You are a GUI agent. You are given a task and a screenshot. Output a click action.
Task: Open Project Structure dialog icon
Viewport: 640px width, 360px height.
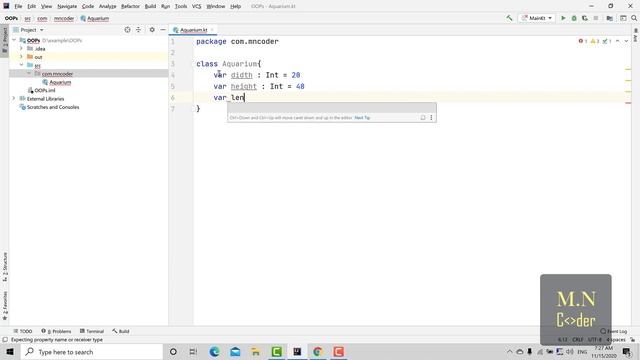point(609,18)
